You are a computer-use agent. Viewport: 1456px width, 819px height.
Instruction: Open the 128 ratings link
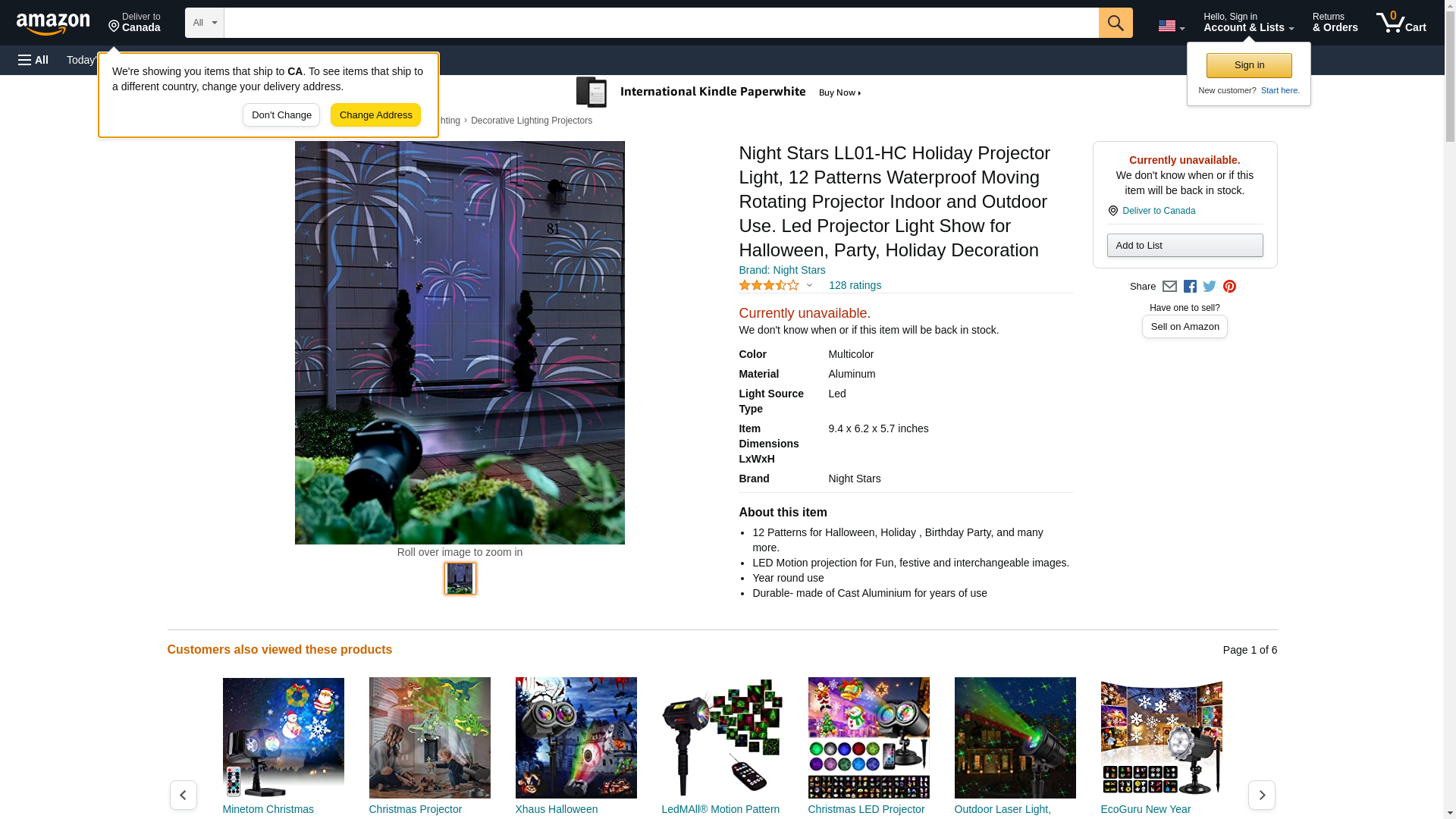click(x=855, y=285)
